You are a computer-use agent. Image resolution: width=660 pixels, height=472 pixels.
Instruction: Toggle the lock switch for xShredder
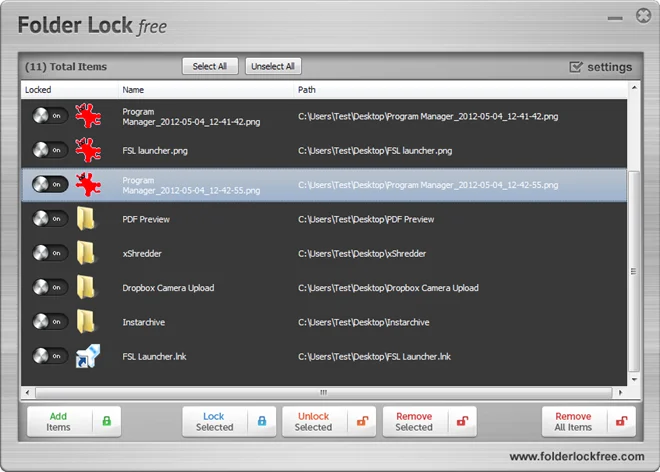pos(50,253)
